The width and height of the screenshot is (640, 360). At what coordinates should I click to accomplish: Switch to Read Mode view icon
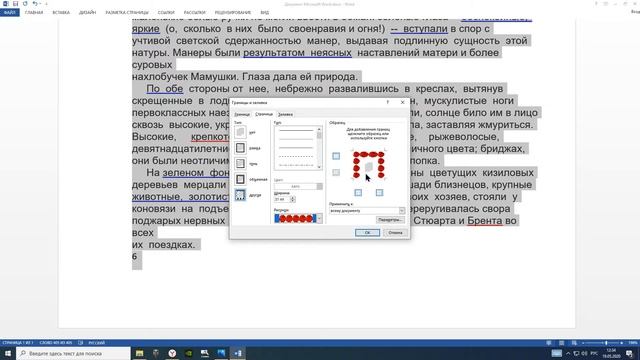point(549,343)
